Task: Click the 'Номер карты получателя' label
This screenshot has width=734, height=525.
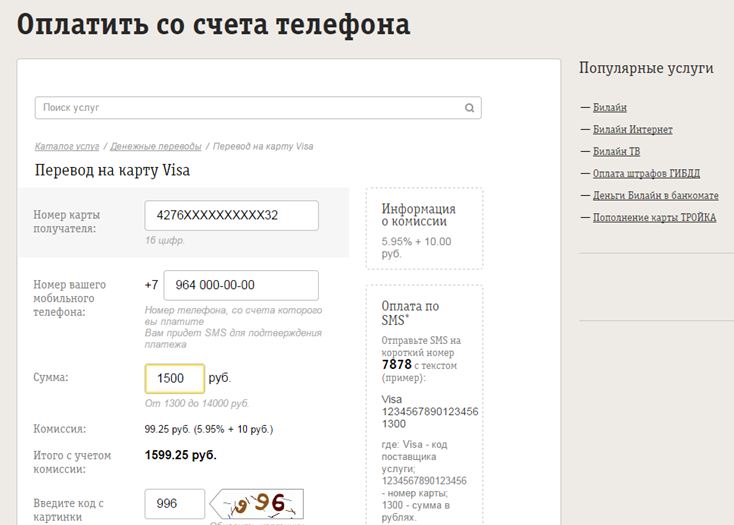Action: tap(66, 221)
